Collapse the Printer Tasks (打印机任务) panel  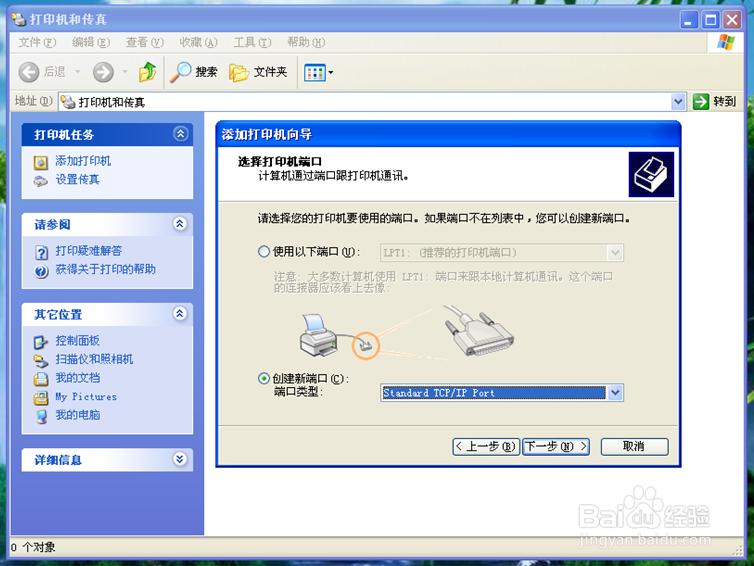(180, 134)
